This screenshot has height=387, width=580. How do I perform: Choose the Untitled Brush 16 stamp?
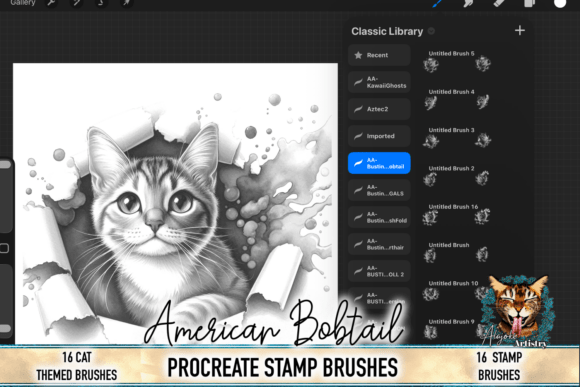457,214
